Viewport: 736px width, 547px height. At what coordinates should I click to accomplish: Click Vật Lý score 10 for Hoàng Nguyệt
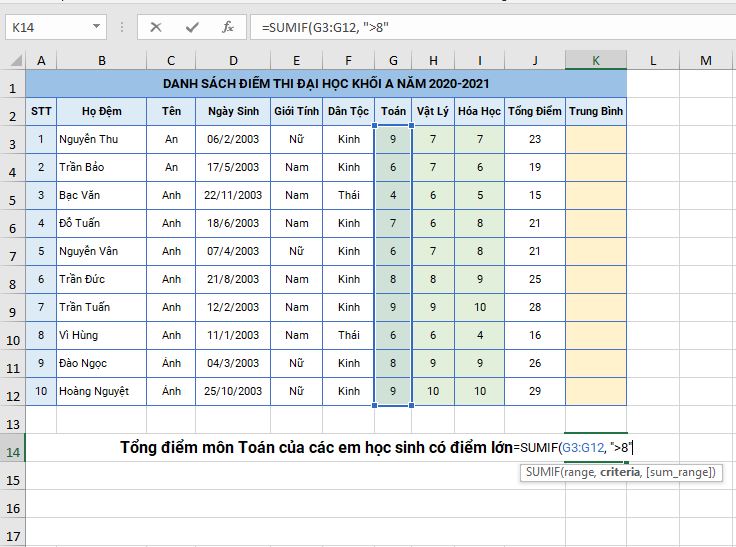(x=433, y=392)
